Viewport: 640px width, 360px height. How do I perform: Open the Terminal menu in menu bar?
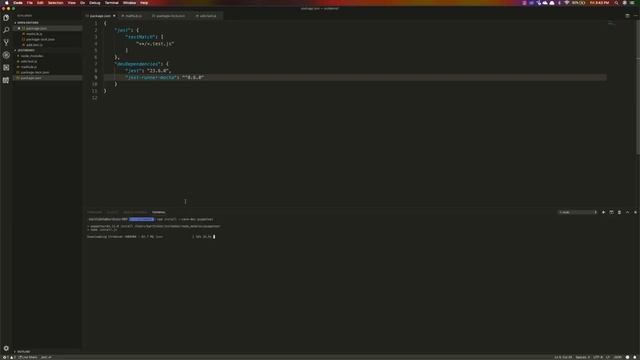(111, 3)
